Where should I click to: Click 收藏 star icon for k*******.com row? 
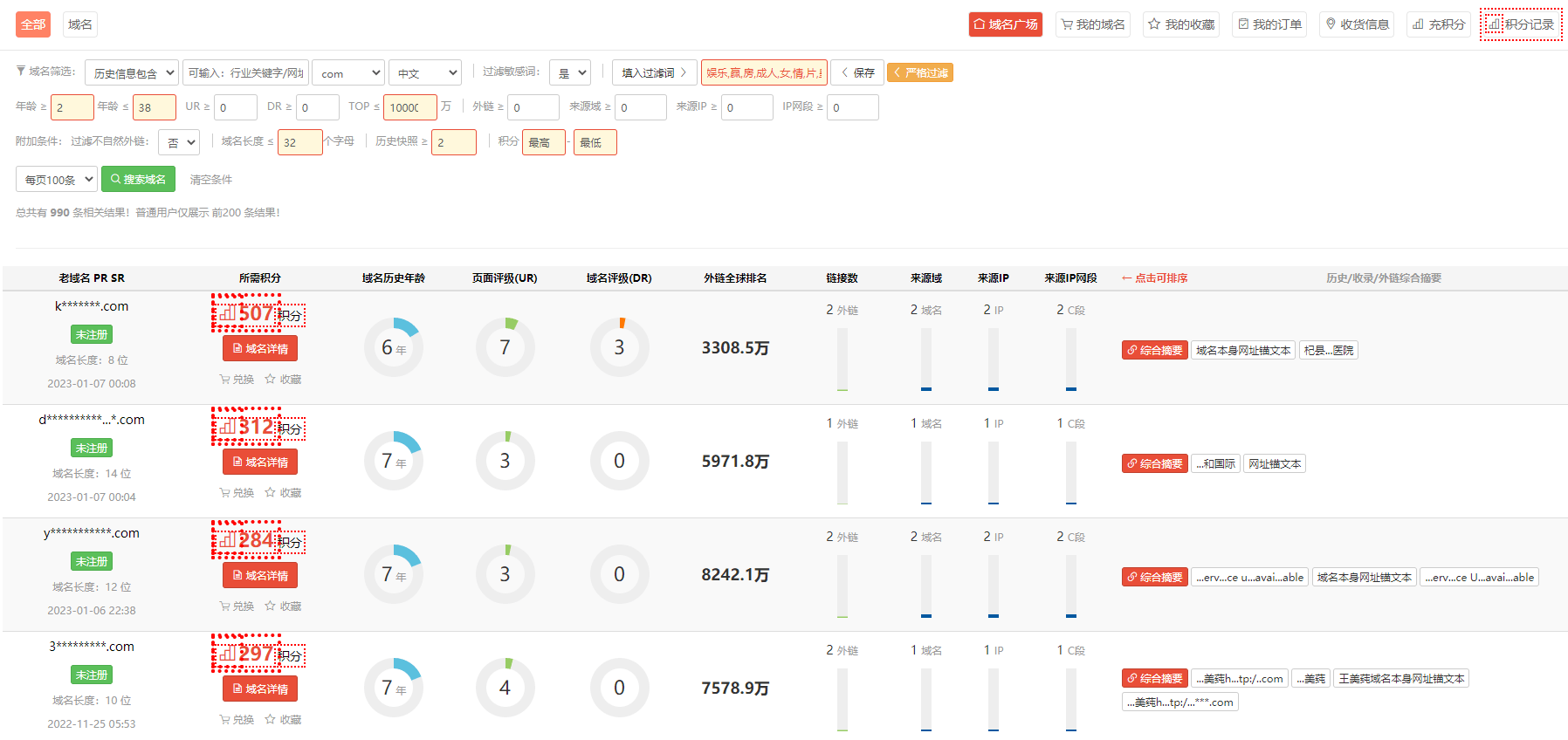(x=283, y=380)
